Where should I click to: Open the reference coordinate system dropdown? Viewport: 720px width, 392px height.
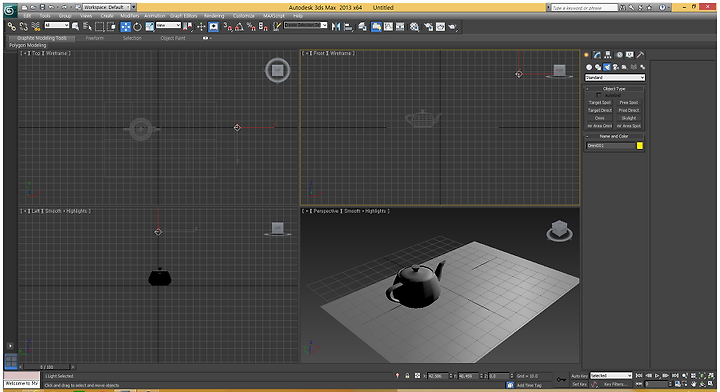pyautogui.click(x=168, y=26)
